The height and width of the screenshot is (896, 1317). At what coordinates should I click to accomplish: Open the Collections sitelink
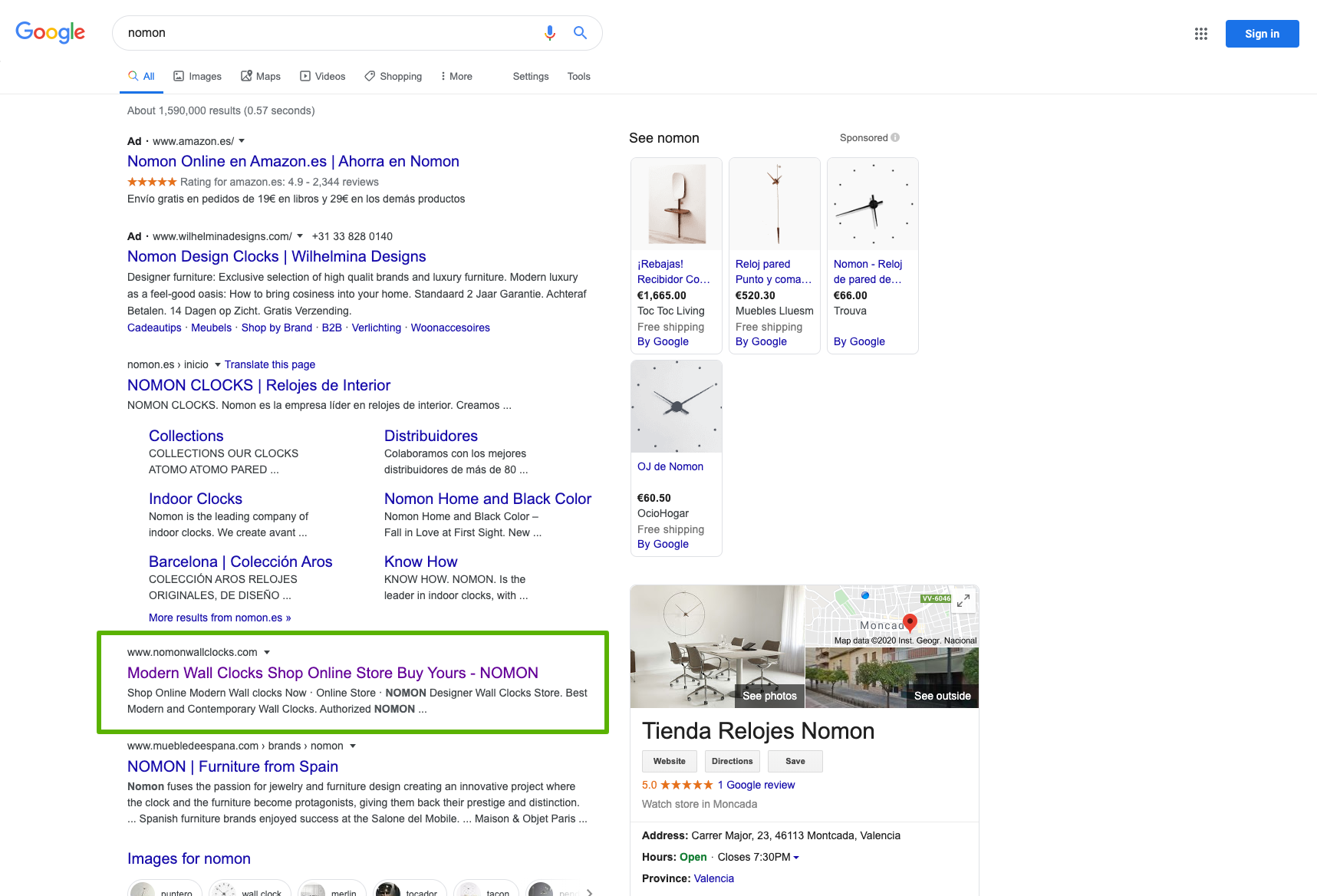186,436
